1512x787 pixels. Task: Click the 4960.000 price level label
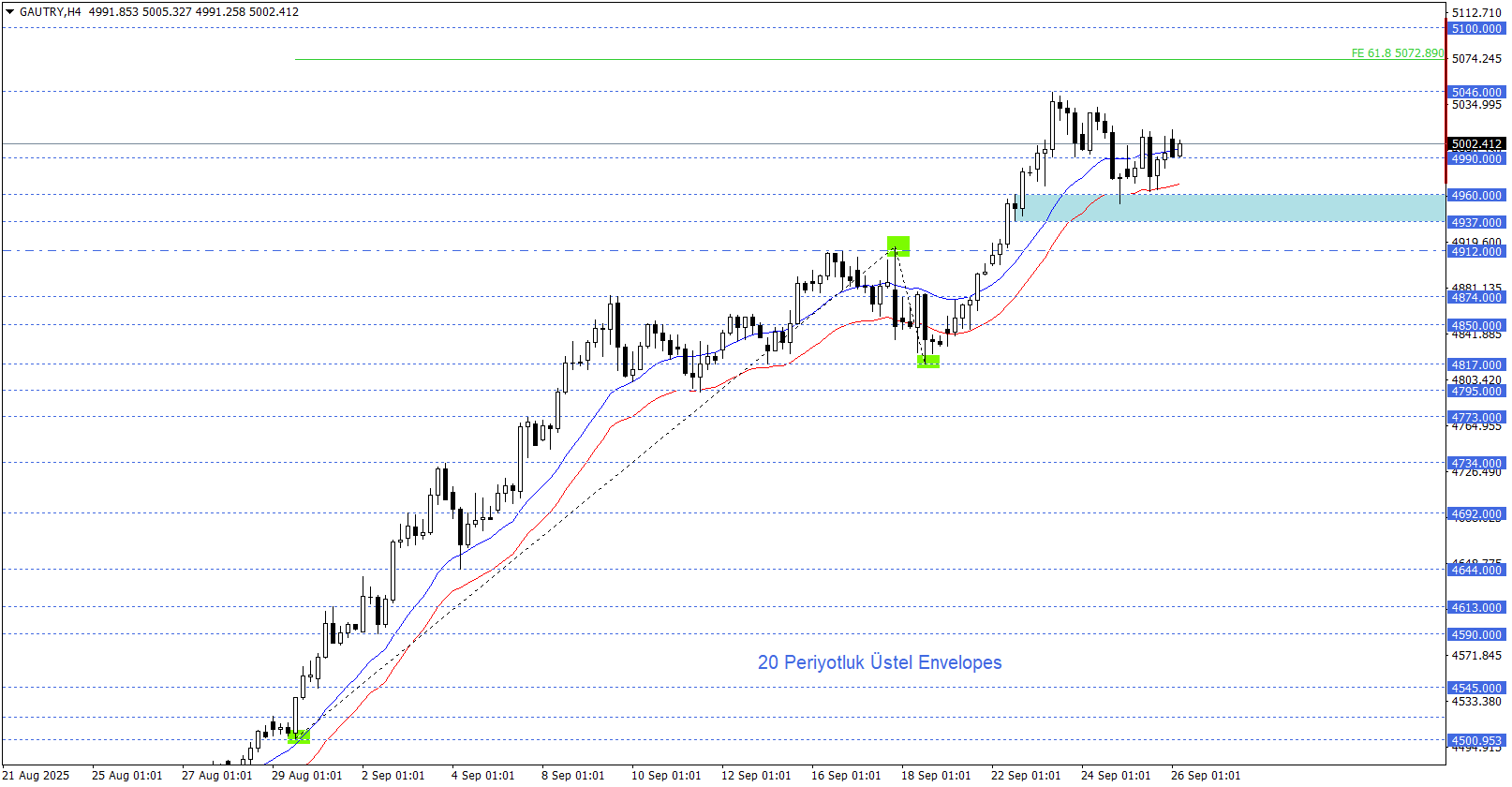(x=1476, y=196)
